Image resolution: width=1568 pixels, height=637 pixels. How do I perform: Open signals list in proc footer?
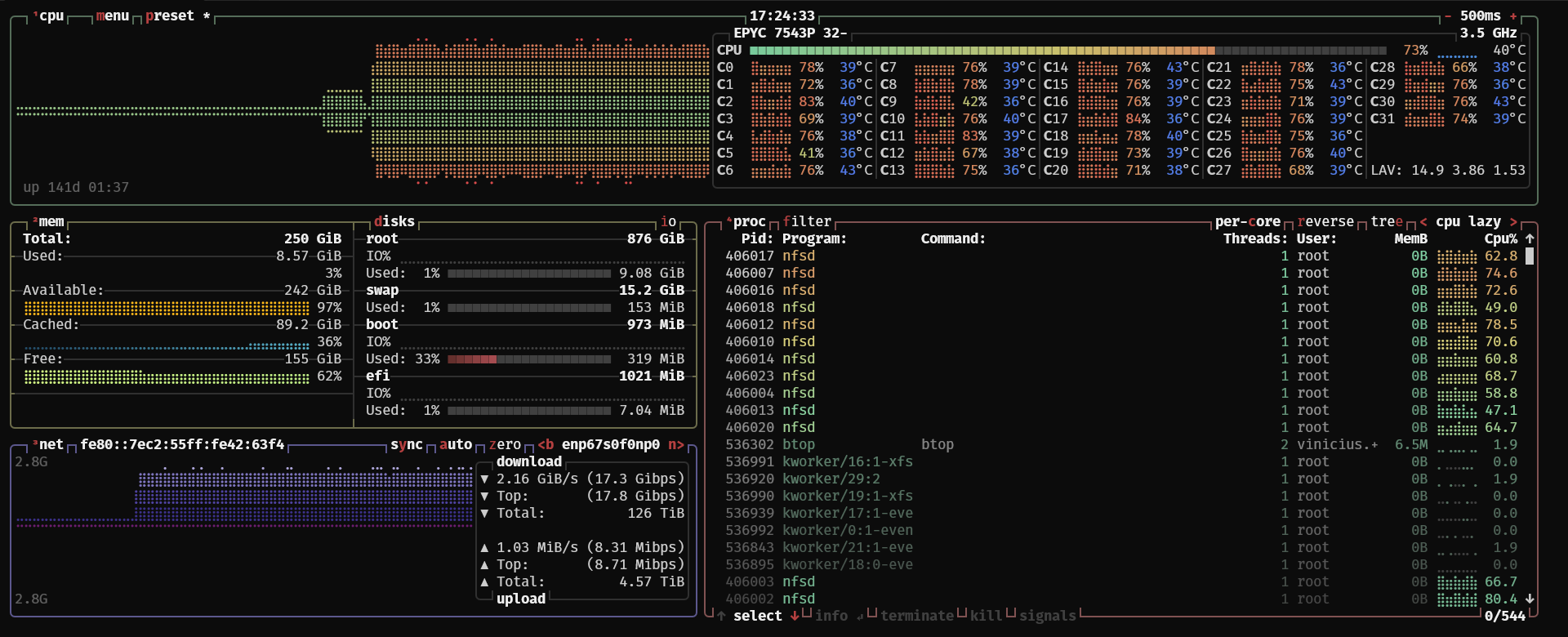[x=1048, y=616]
